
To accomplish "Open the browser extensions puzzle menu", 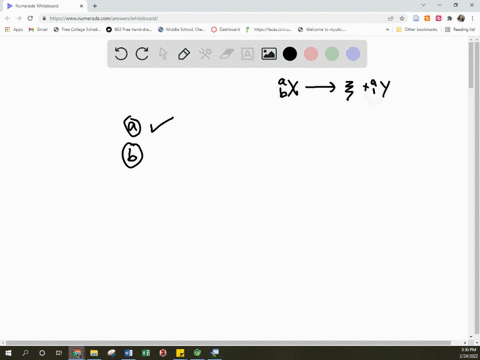I will [x=450, y=18].
